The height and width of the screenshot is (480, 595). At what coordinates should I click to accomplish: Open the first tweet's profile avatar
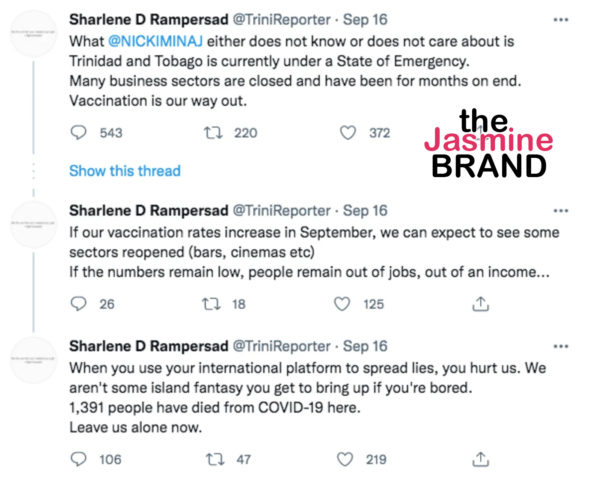(x=33, y=33)
